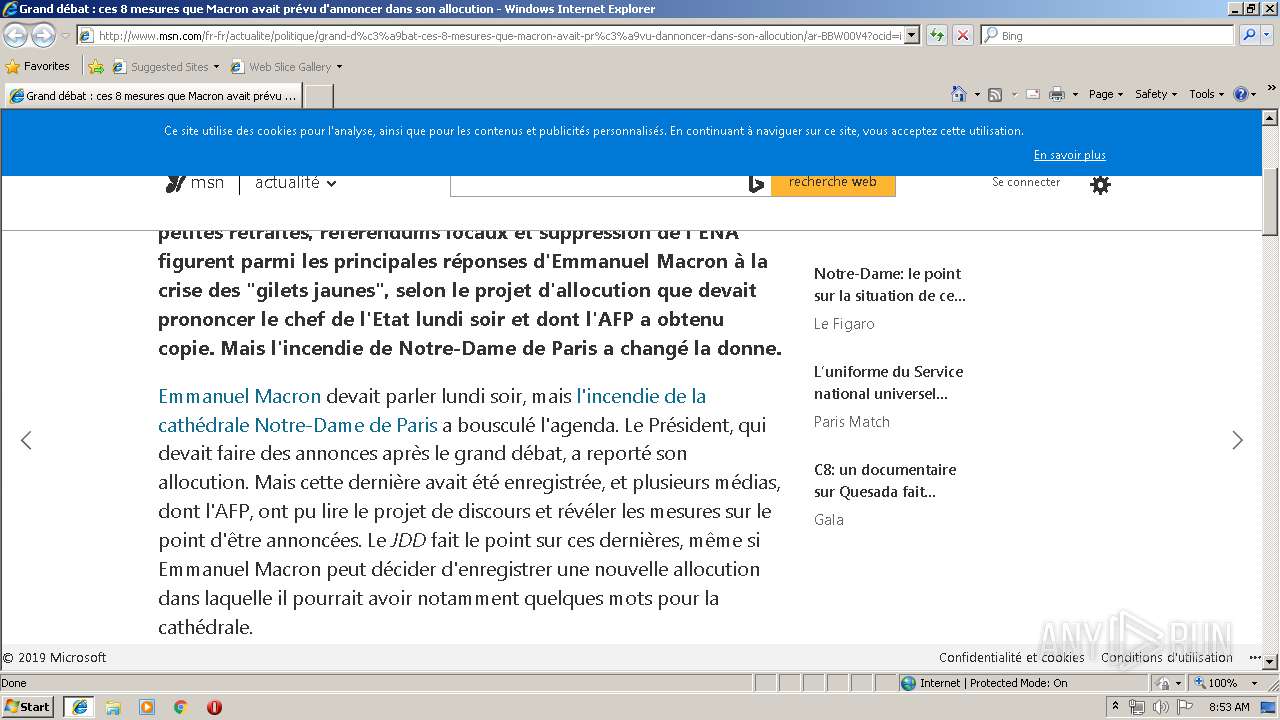Open L'uniforme du Service national article
This screenshot has width=1280, height=720.
889,382
